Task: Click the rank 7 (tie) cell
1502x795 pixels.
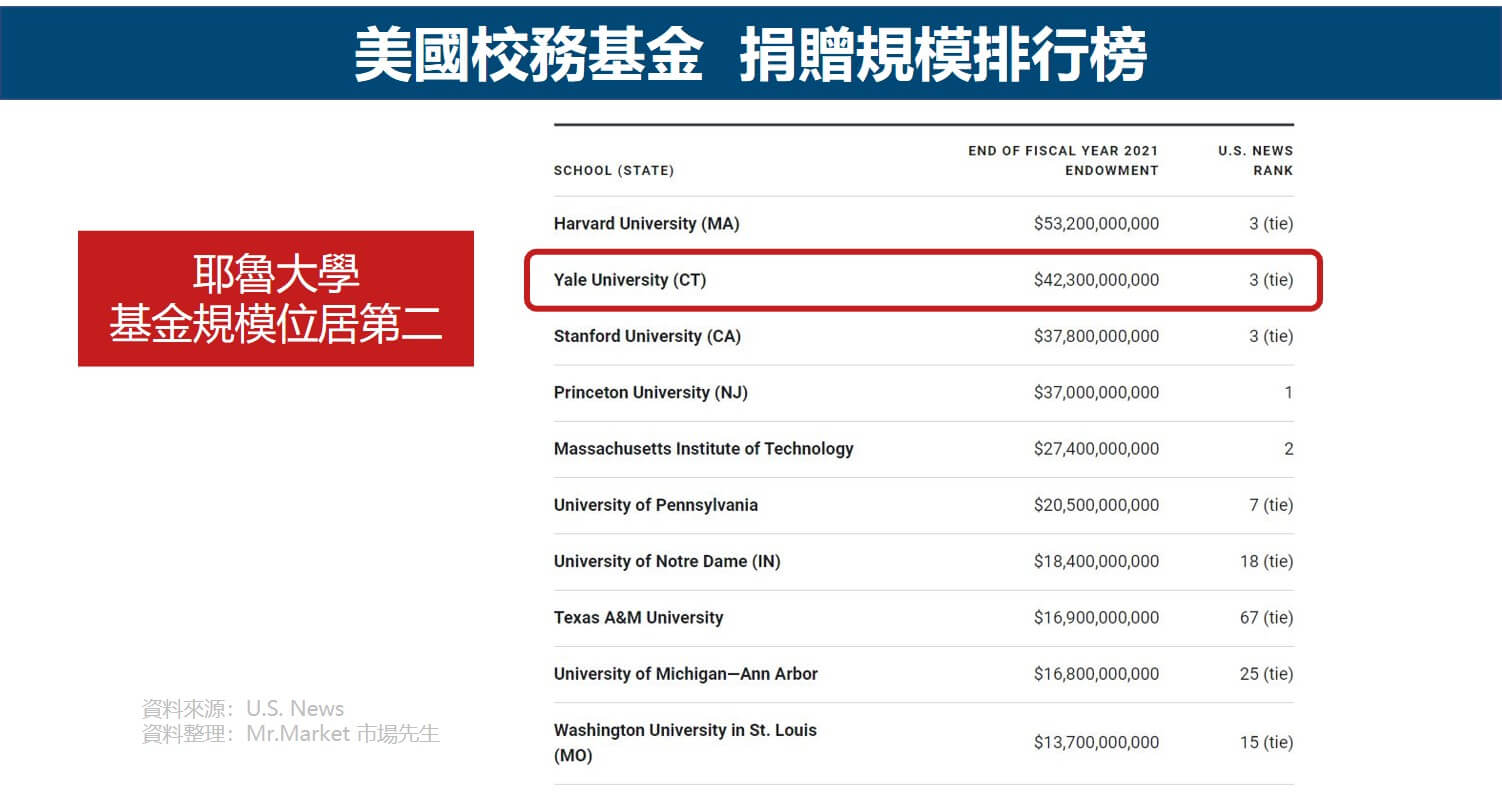Action: click(x=1271, y=505)
